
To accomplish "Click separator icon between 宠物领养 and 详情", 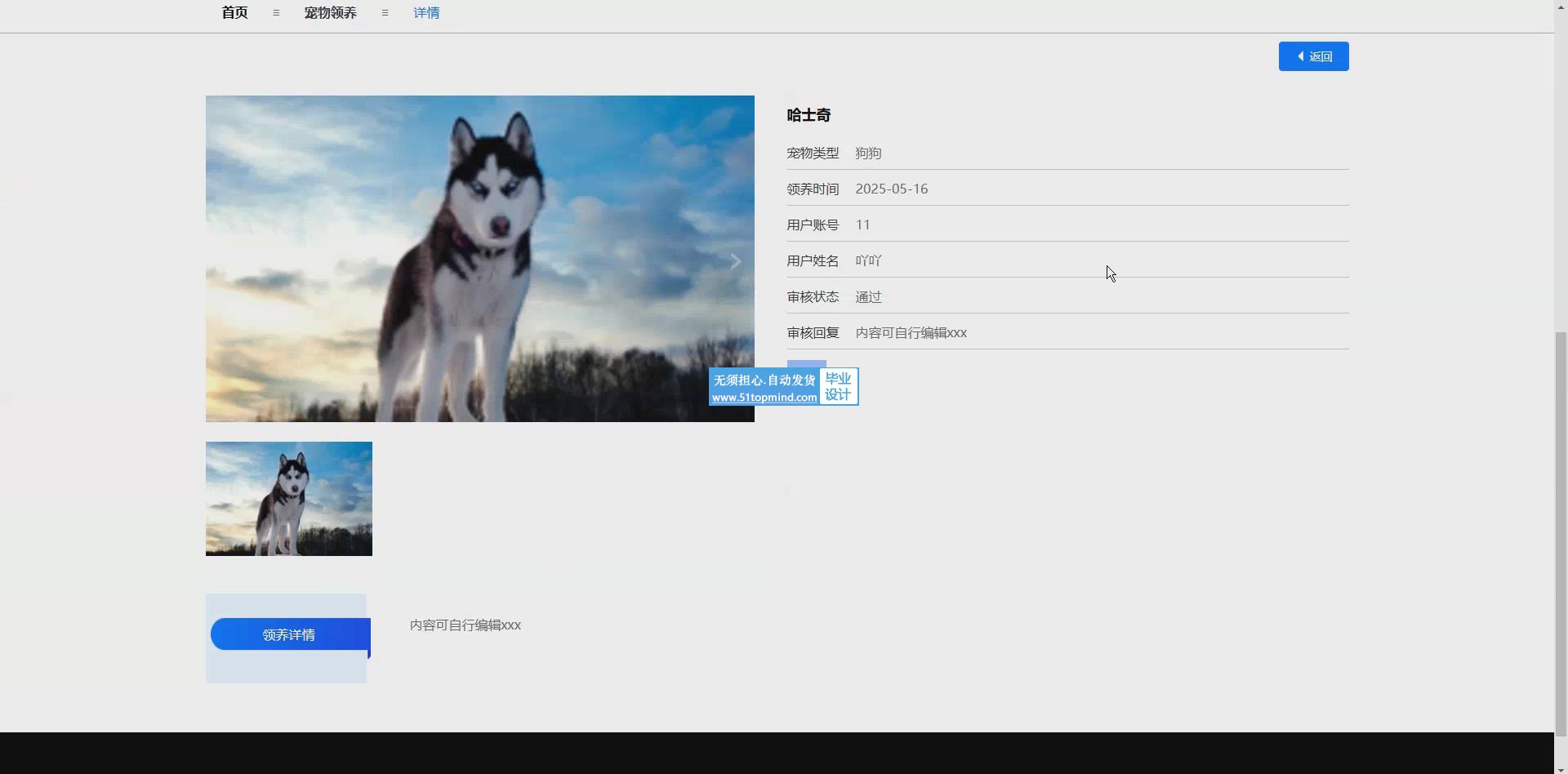I will (x=385, y=13).
